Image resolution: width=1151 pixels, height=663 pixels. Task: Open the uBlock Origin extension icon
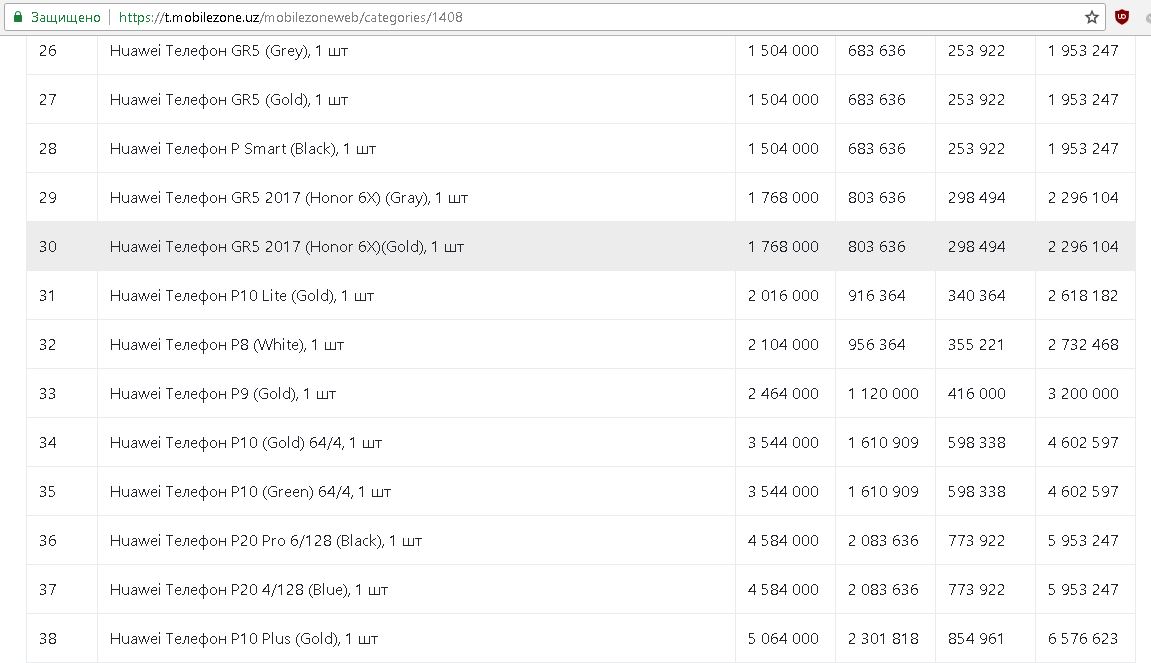tap(1122, 17)
